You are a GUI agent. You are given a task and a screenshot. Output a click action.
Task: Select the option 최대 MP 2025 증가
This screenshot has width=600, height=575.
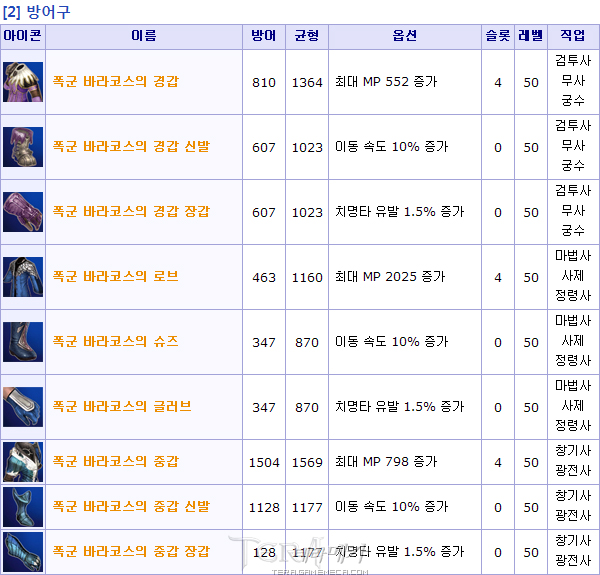[x=390, y=277]
